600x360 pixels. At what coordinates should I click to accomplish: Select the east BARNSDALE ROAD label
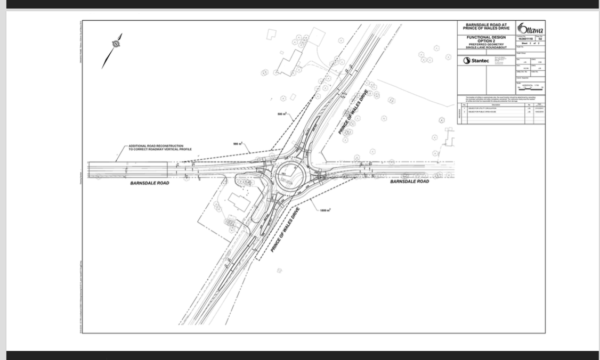(409, 181)
